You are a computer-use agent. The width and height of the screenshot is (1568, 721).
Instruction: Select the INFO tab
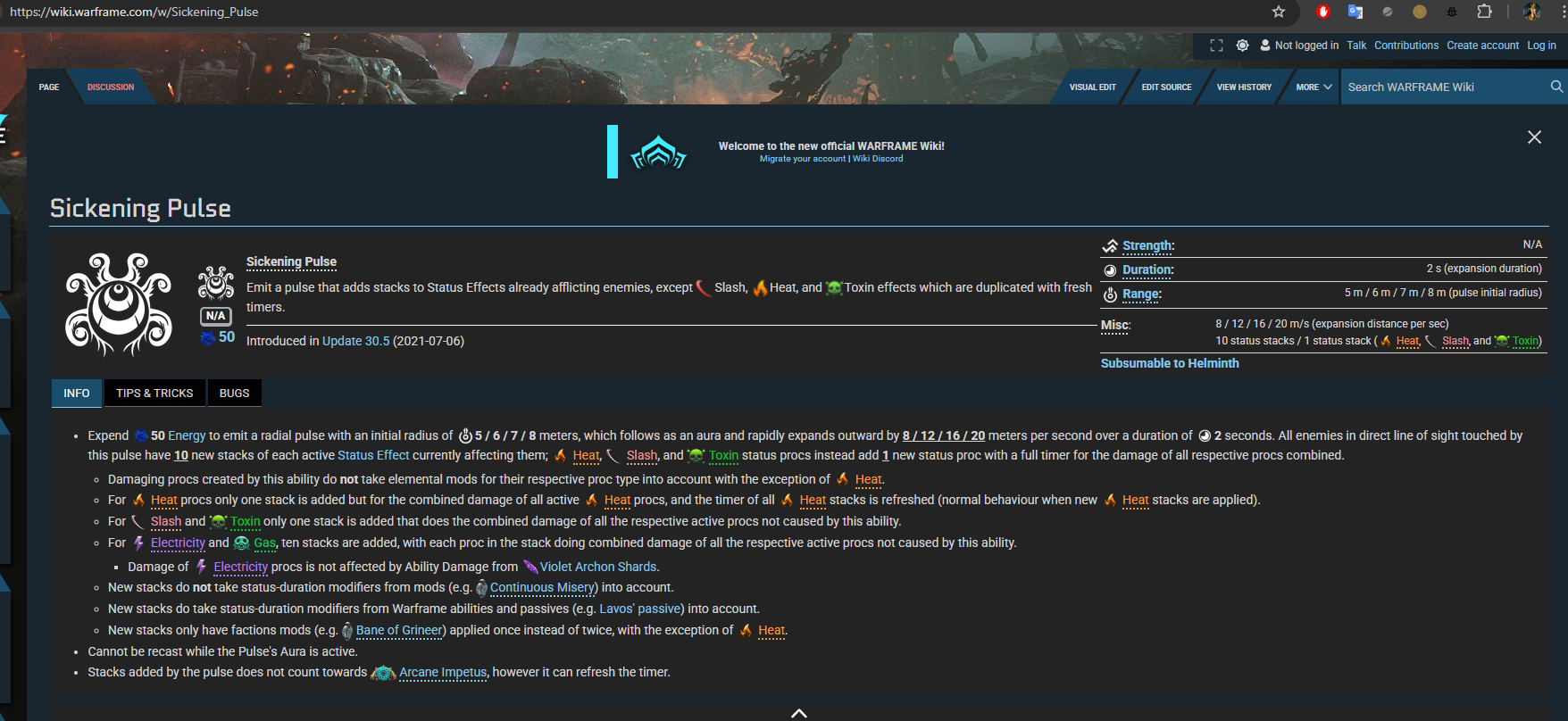click(77, 394)
